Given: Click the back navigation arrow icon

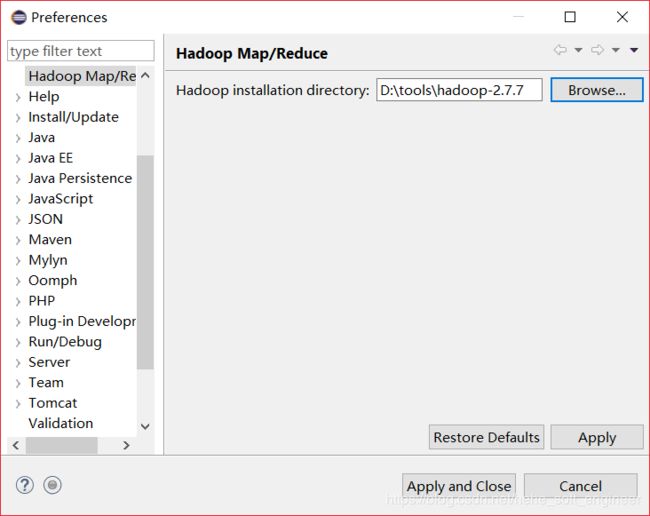Looking at the screenshot, I should [x=560, y=50].
